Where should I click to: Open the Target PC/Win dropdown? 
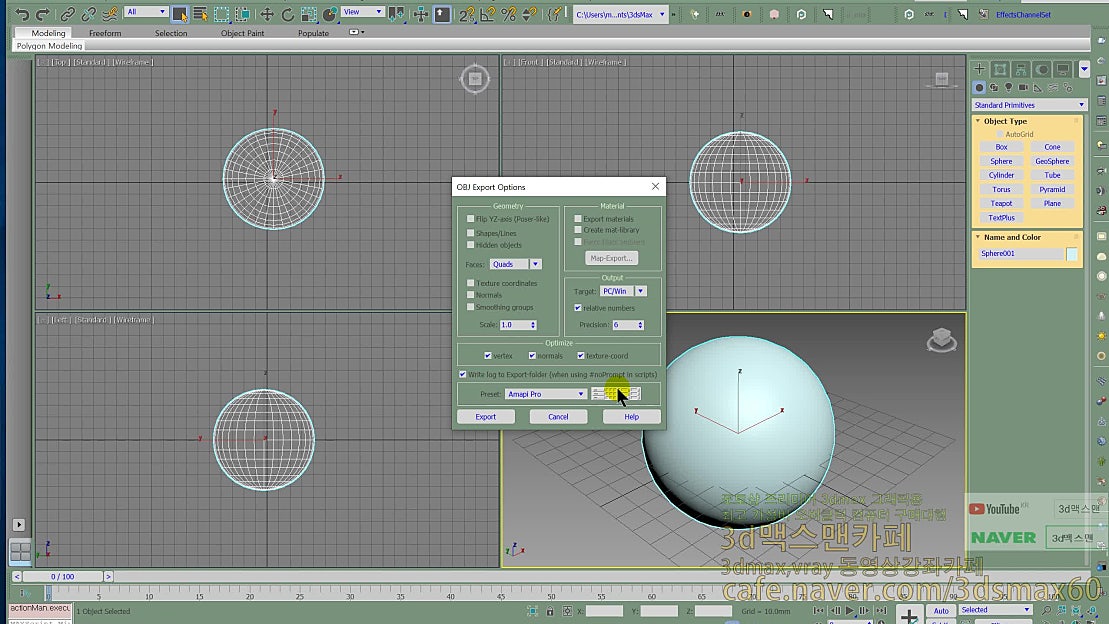click(640, 291)
